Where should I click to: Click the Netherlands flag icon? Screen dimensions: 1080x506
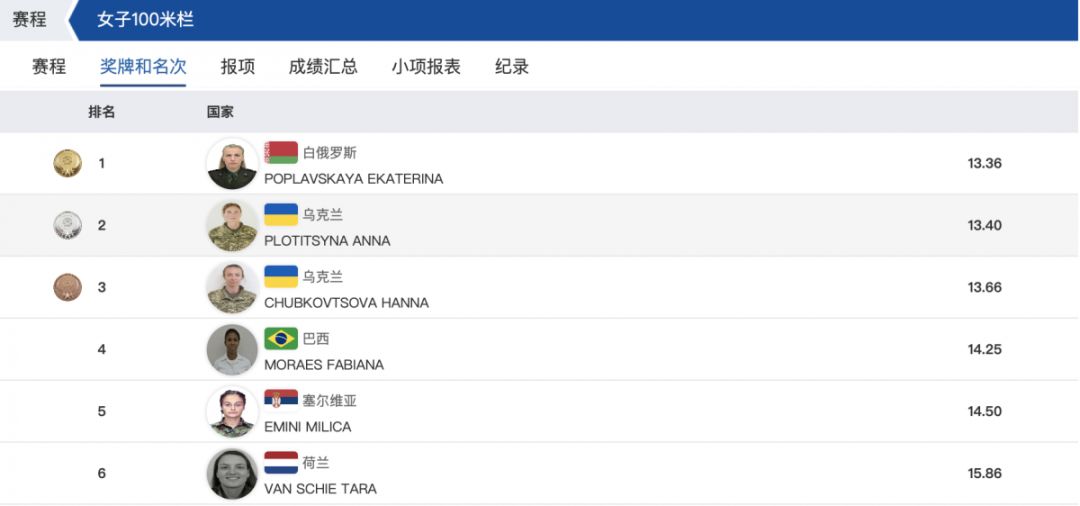click(x=281, y=462)
